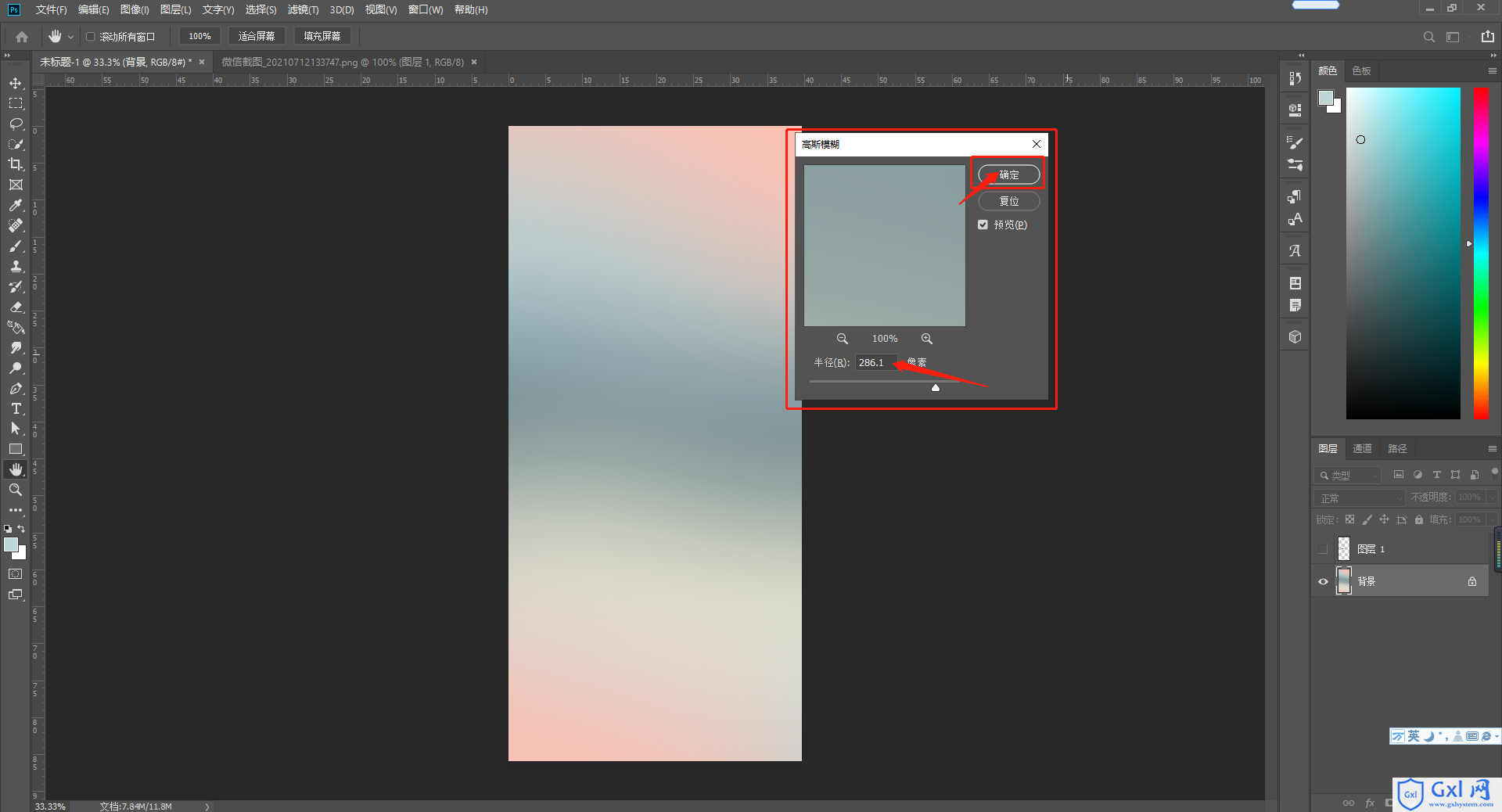Select the Eraser tool
The image size is (1502, 812).
pyautogui.click(x=16, y=307)
